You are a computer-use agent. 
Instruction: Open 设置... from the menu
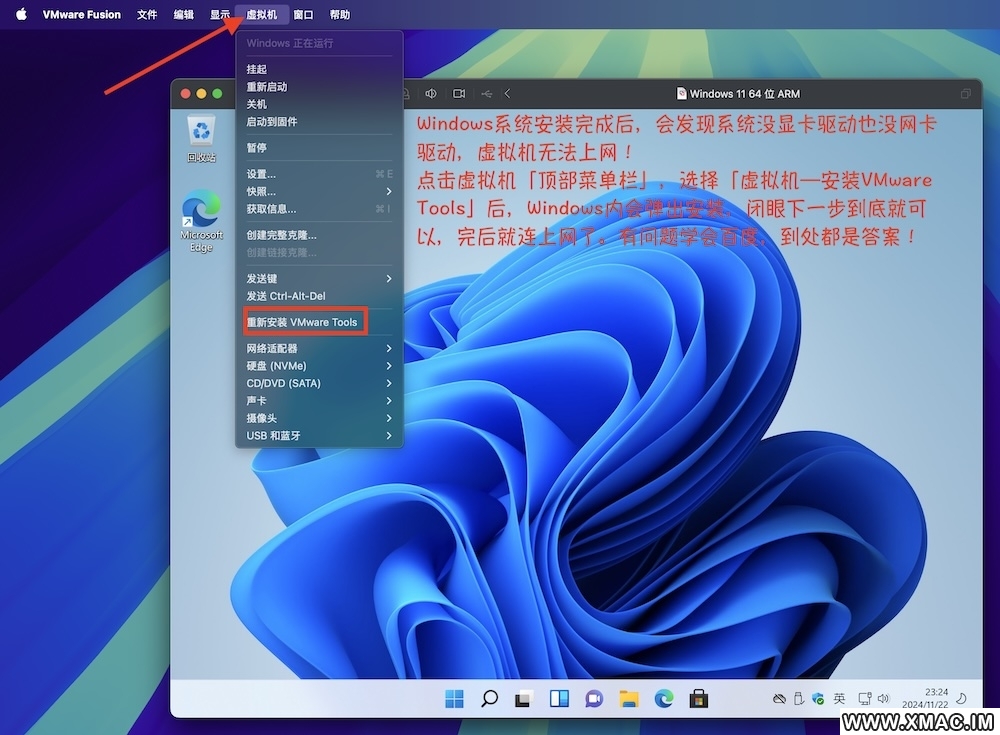click(x=319, y=174)
